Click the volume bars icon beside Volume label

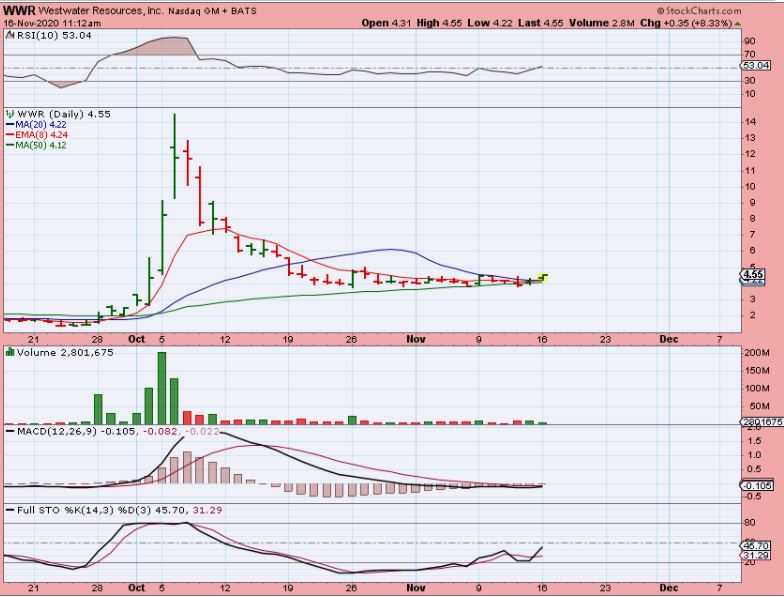click(x=10, y=352)
